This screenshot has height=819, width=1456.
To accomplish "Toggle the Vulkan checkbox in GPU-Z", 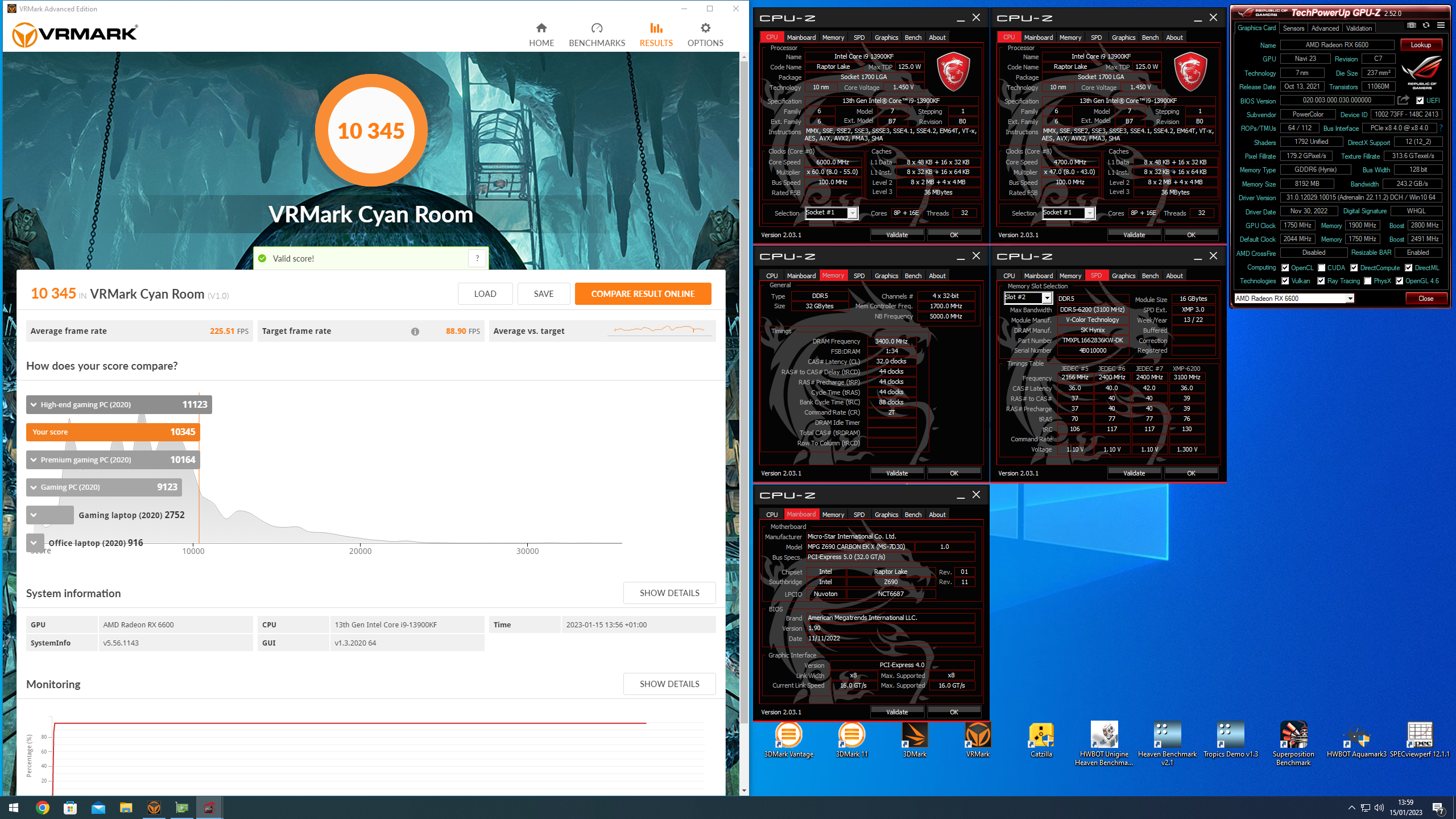I will pyautogui.click(x=1285, y=281).
